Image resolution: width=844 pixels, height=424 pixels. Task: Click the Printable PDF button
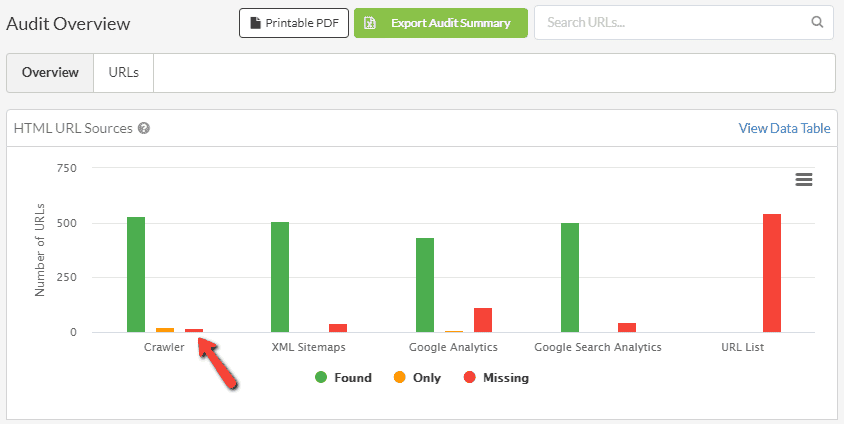294,22
